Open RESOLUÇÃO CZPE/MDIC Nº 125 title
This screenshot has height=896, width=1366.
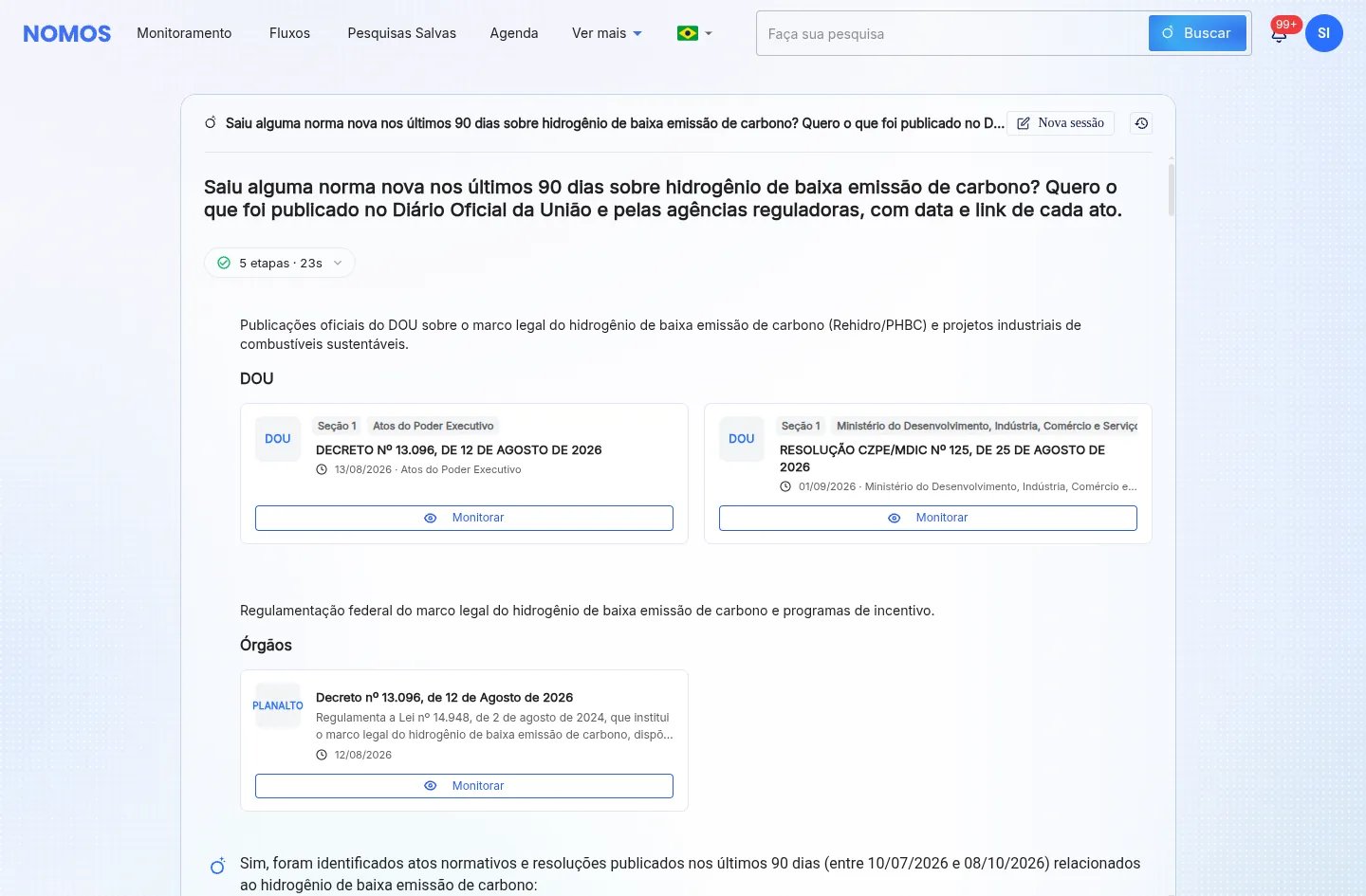942,459
